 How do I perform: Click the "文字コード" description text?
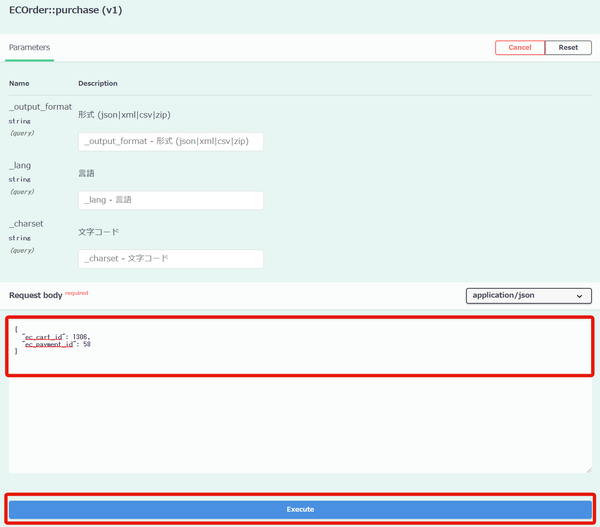click(99, 232)
